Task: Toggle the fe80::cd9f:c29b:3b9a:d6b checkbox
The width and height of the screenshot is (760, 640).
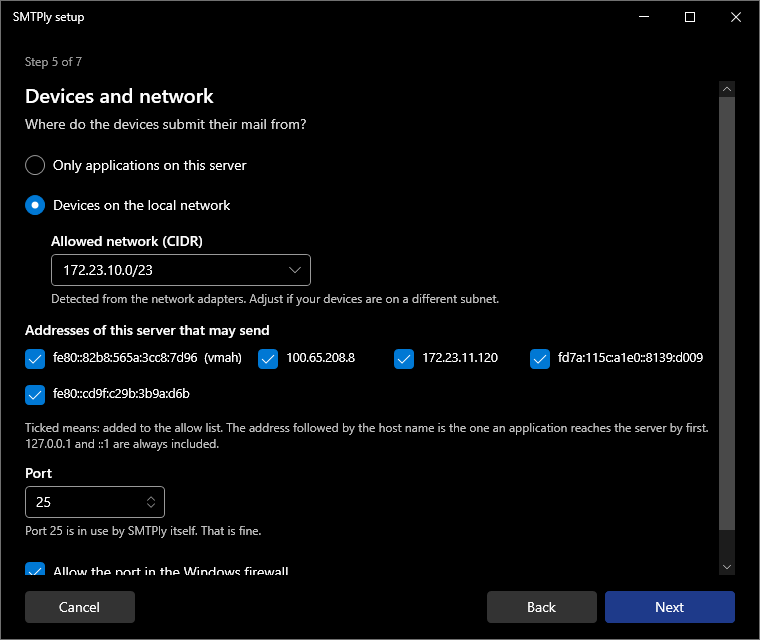Action: coord(35,395)
